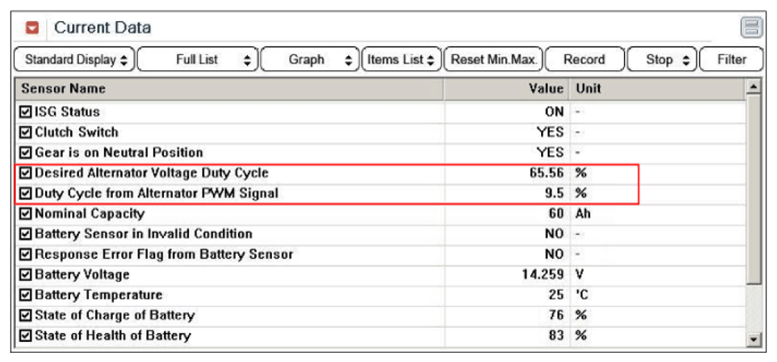777x362 pixels.
Task: Open the Filter button
Action: [731, 60]
